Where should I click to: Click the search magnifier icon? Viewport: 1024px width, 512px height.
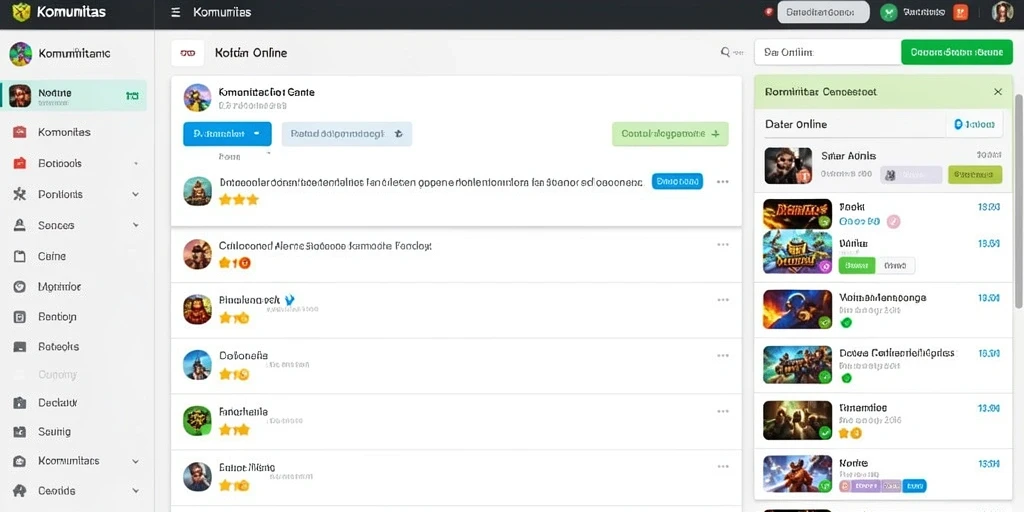(726, 52)
